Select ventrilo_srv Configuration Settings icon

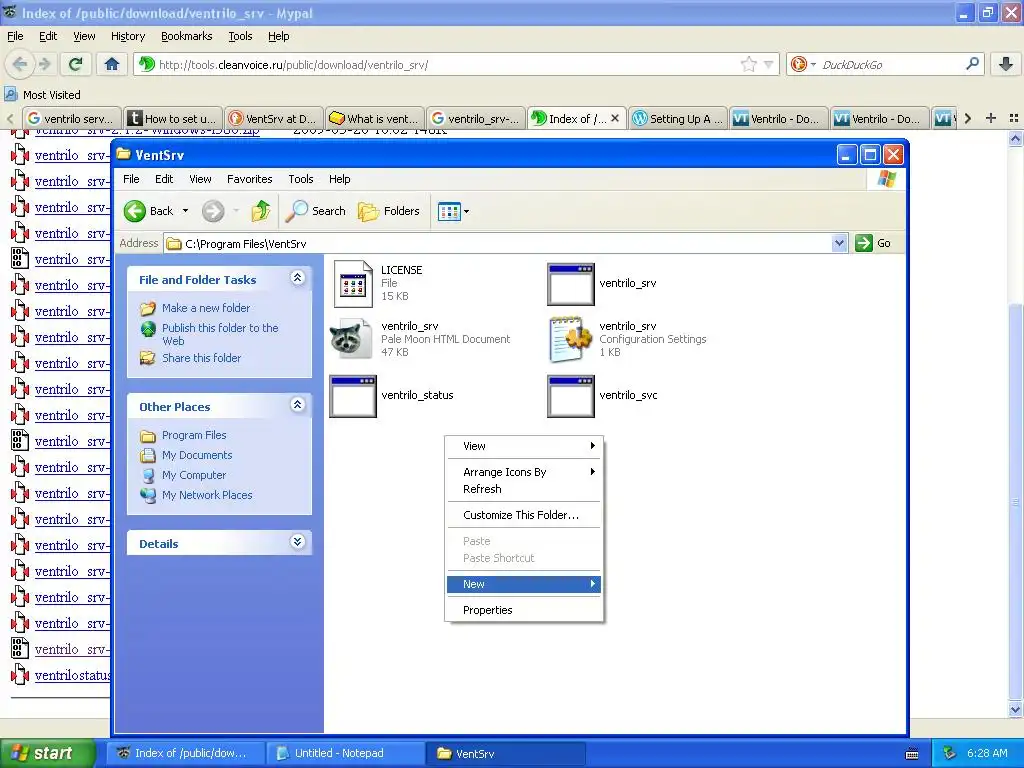[x=569, y=339]
